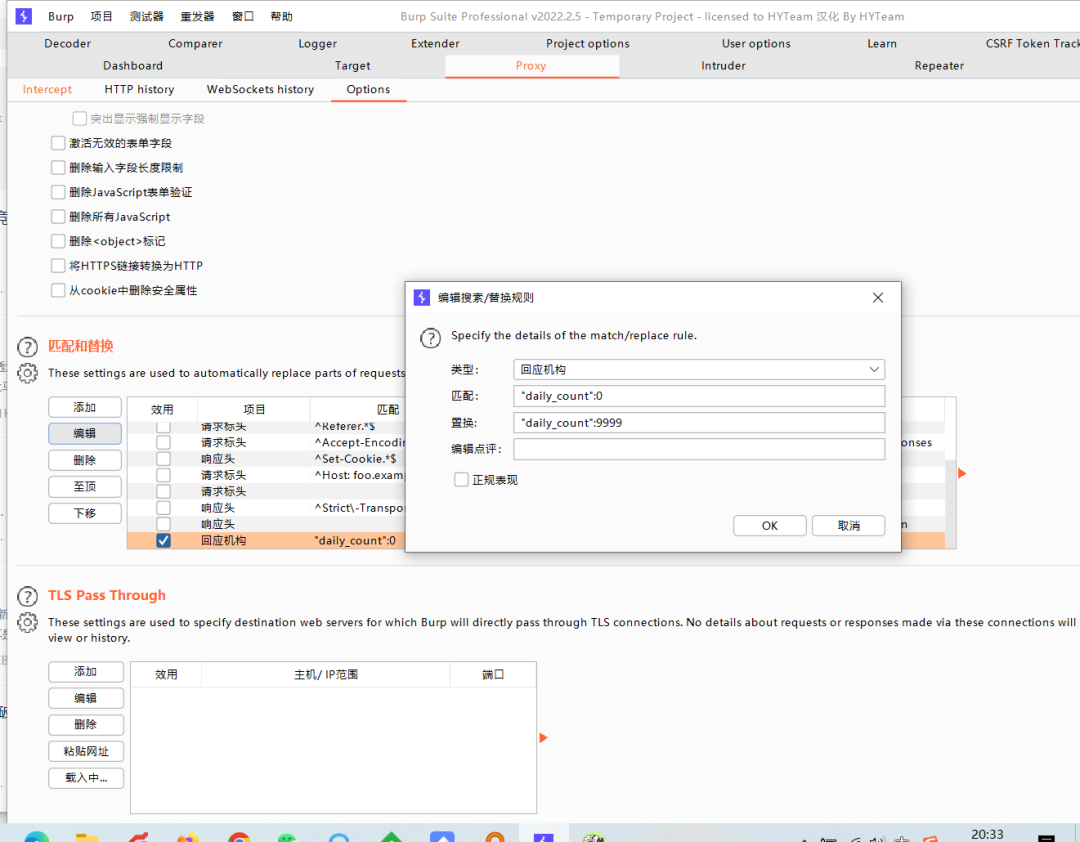Enable 删除JavaScript表单验证 checkbox
This screenshot has width=1080, height=842.
pos(58,192)
